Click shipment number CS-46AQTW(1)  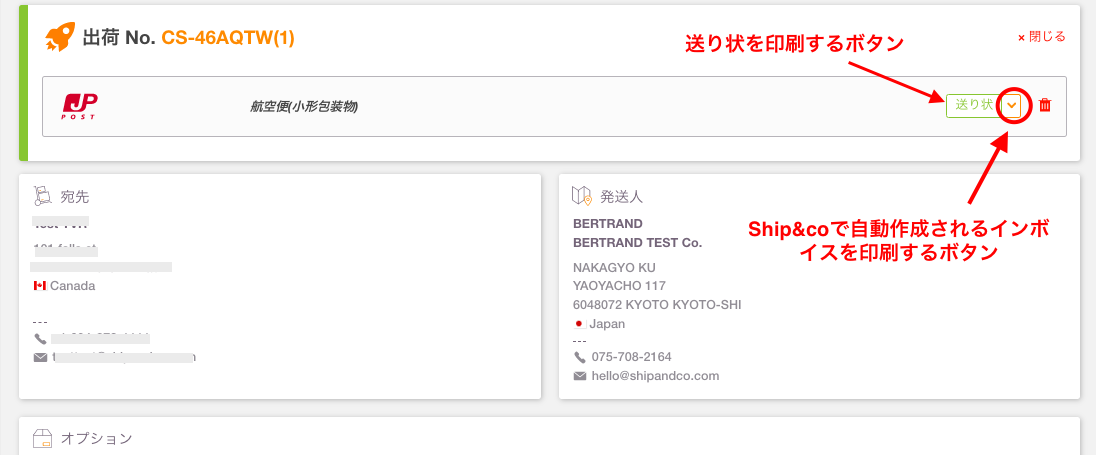[228, 38]
